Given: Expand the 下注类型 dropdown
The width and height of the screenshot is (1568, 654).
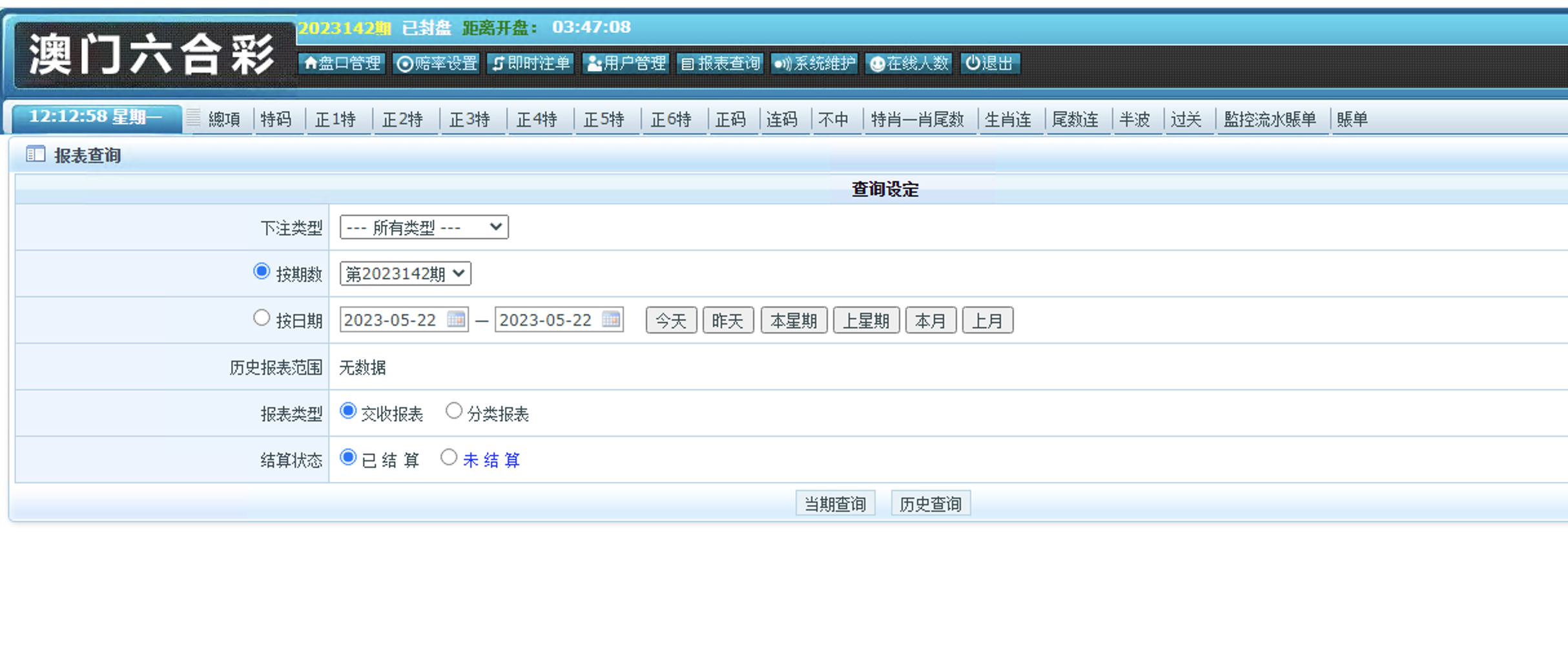Looking at the screenshot, I should 424,227.
